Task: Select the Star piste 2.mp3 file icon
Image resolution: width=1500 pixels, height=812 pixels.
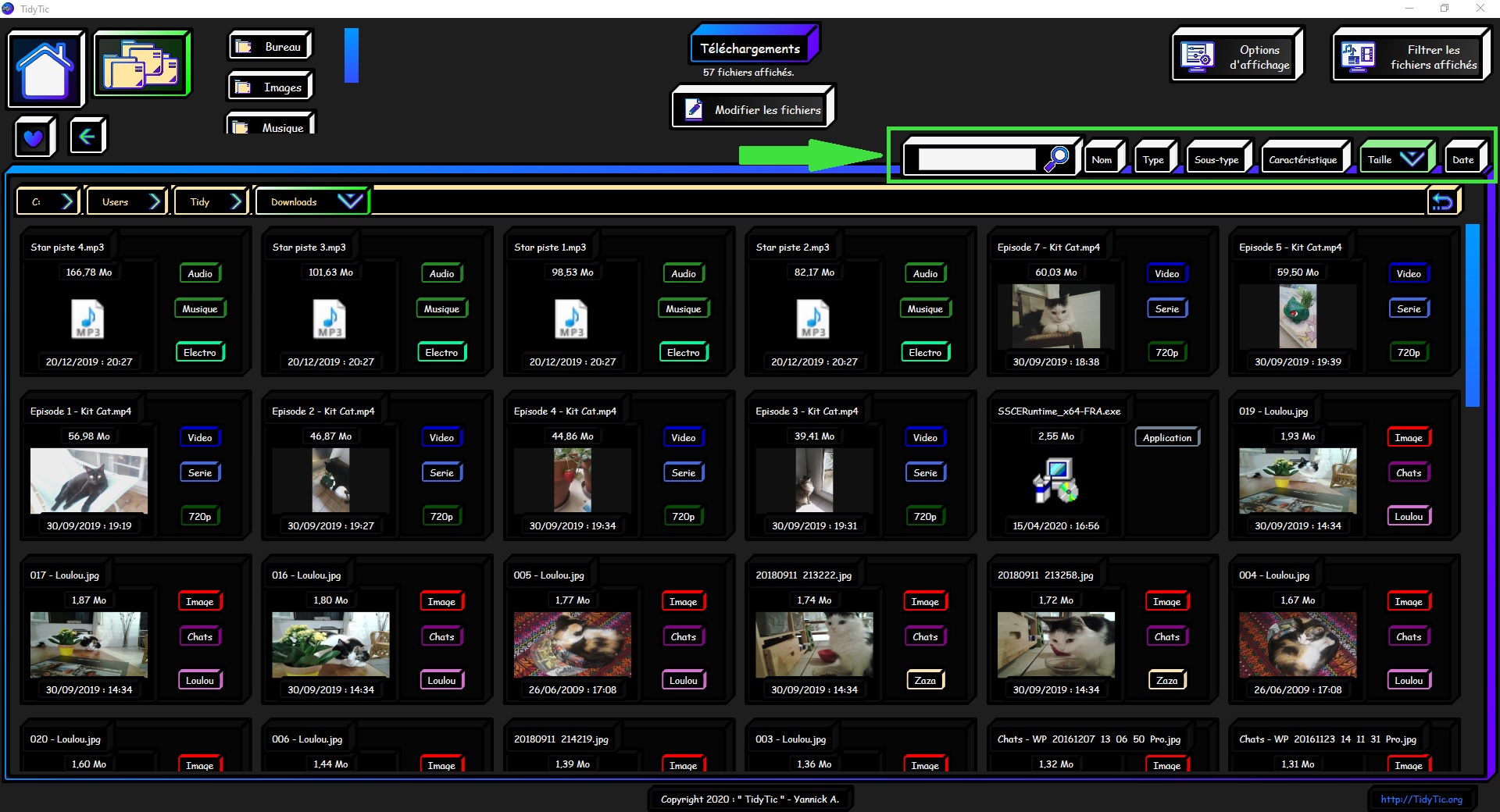Action: 813,319
